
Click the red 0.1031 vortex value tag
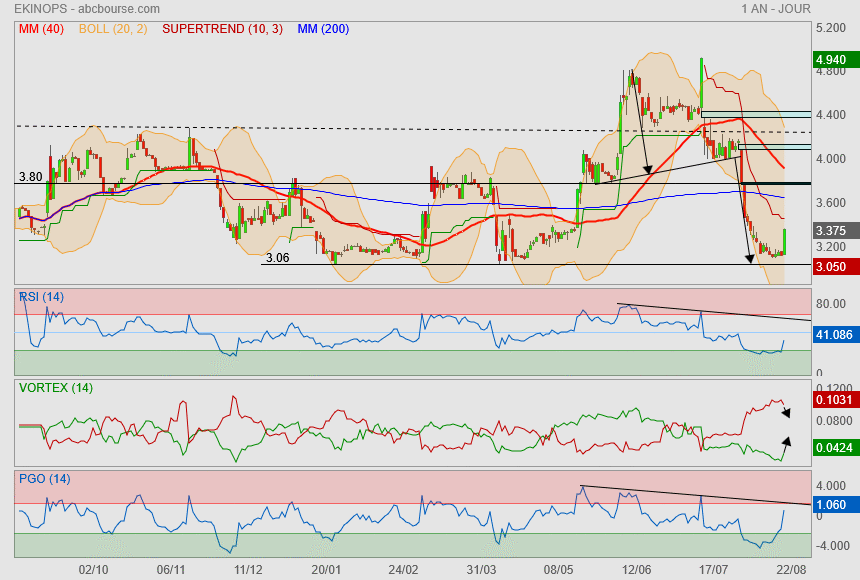click(836, 399)
